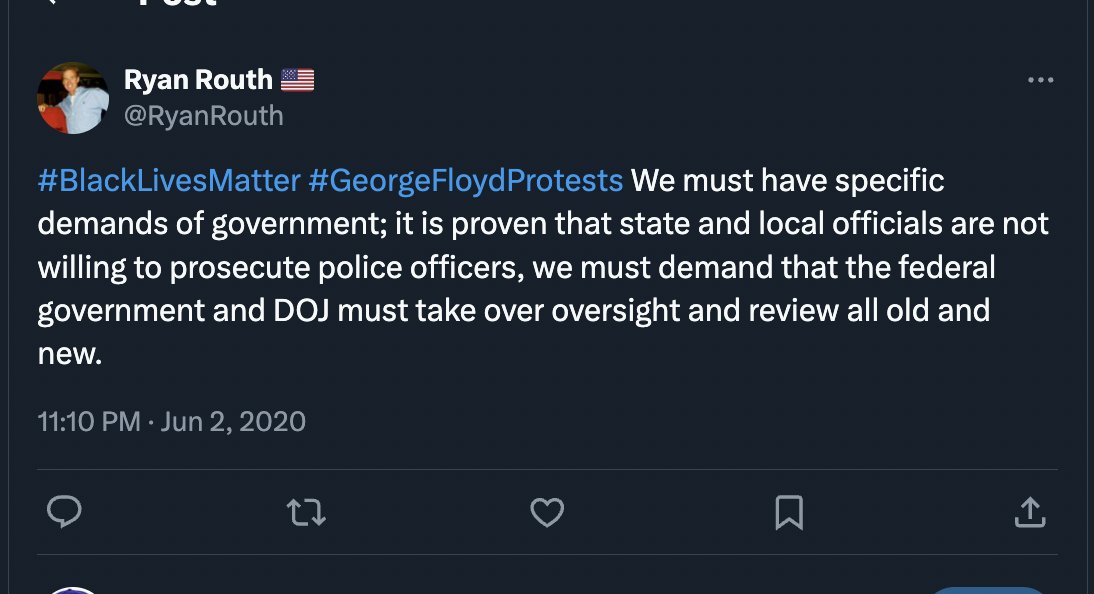Click the reply speech bubble icon
The width and height of the screenshot is (1094, 594).
click(64, 513)
